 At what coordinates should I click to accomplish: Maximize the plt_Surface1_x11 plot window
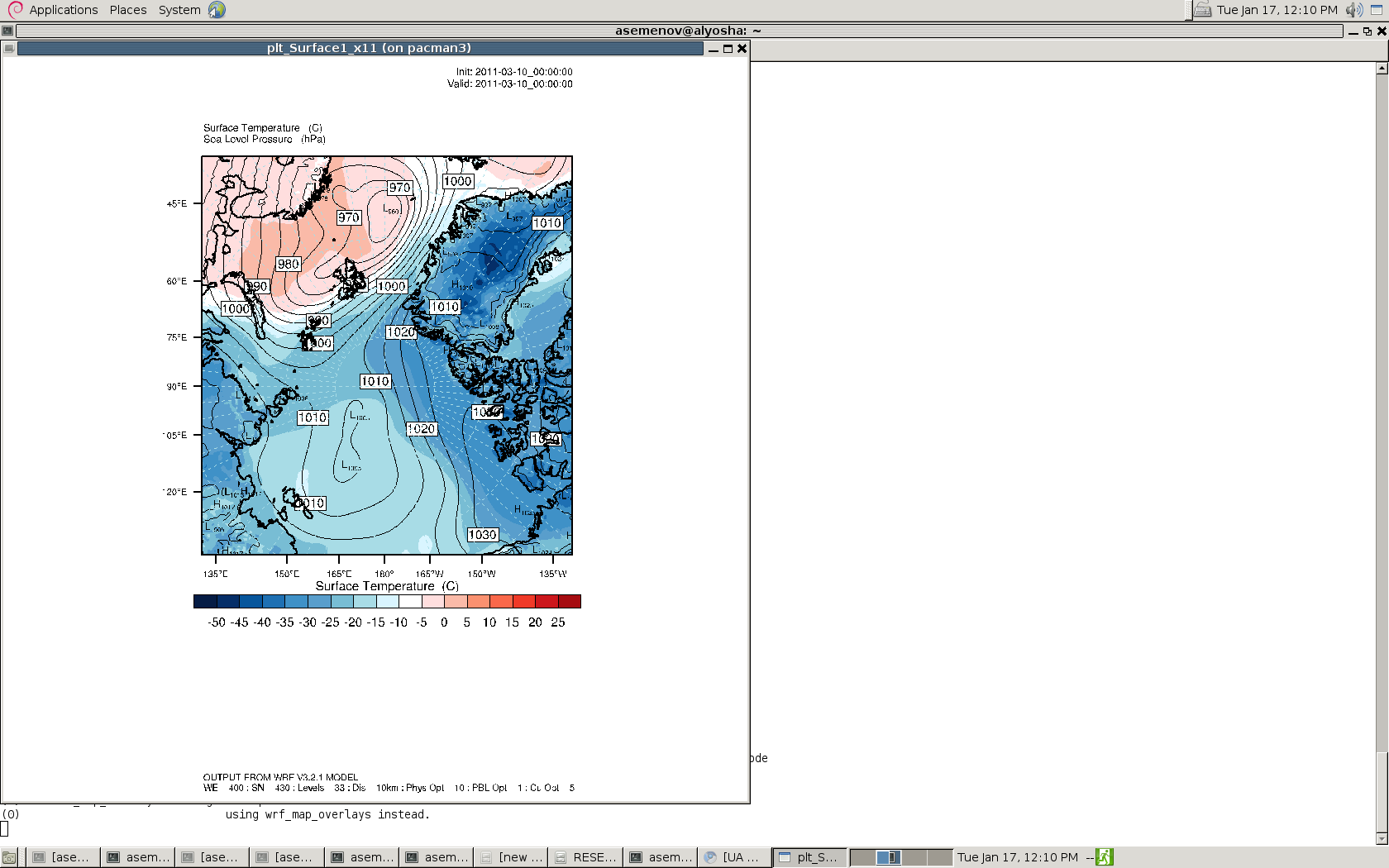pos(728,49)
